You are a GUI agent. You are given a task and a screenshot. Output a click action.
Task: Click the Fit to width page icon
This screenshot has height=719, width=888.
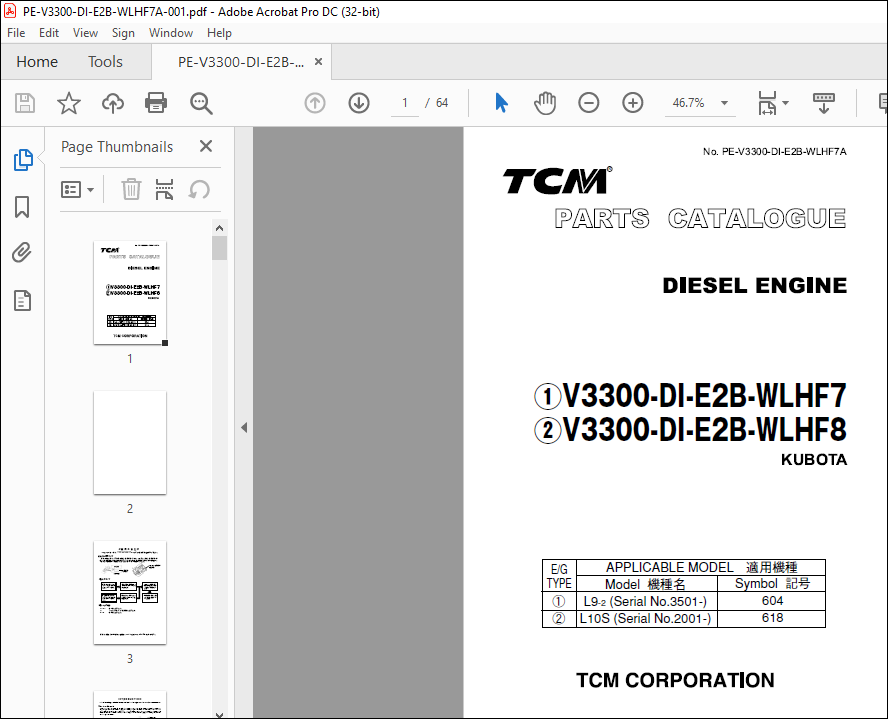(767, 103)
